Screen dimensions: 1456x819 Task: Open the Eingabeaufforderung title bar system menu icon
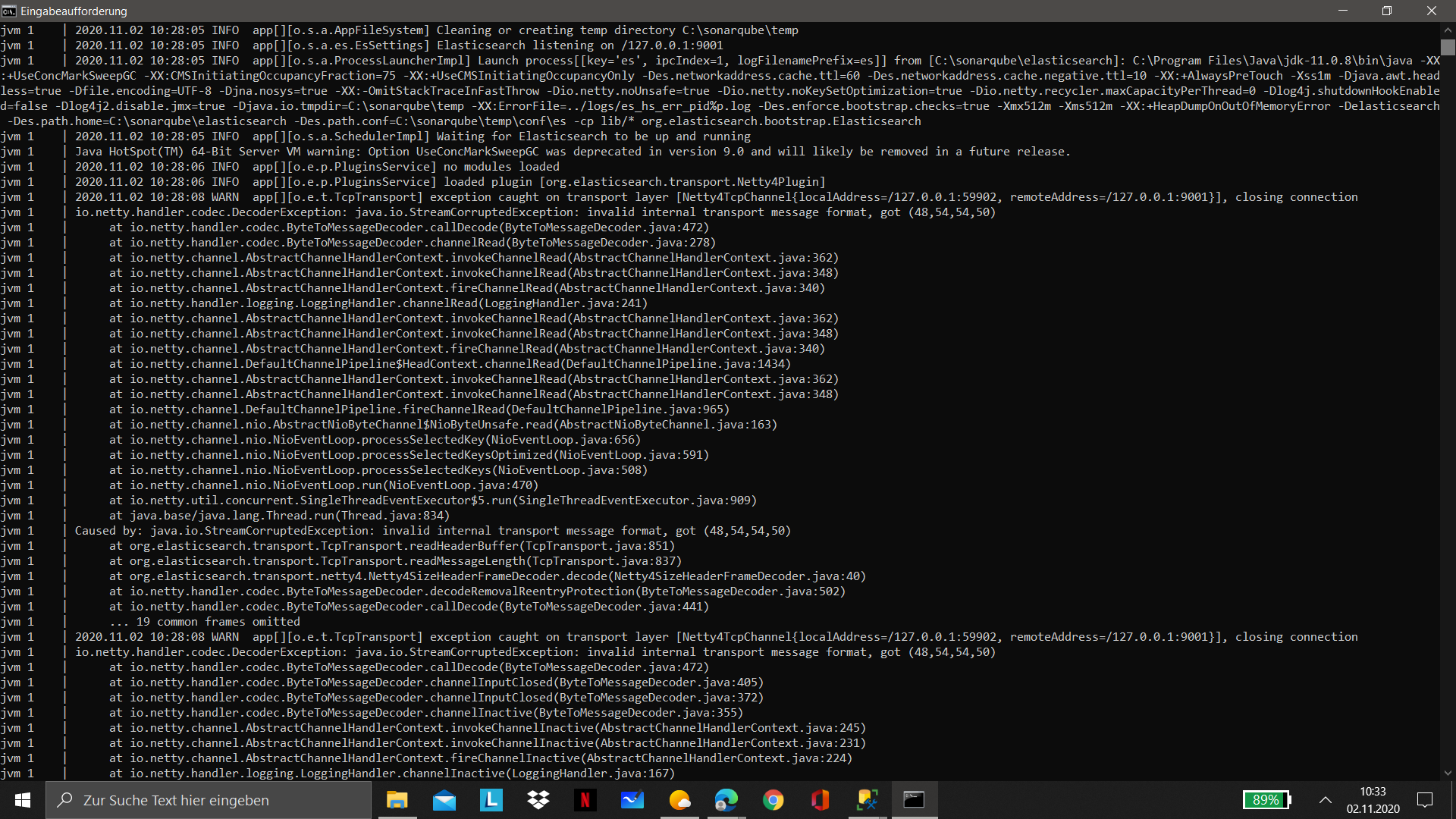pos(9,11)
